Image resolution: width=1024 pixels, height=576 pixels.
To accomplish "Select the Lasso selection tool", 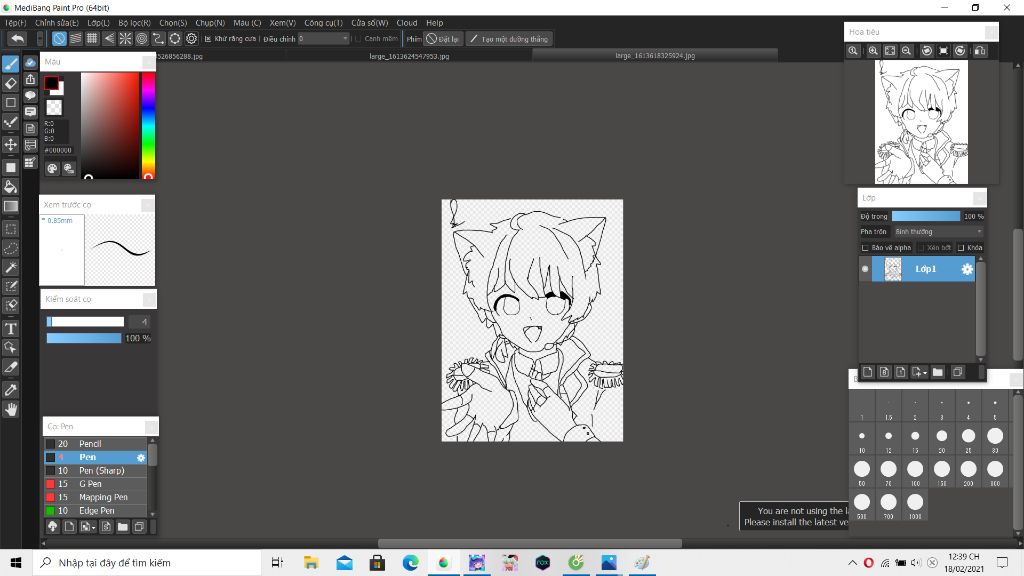I will [10, 248].
